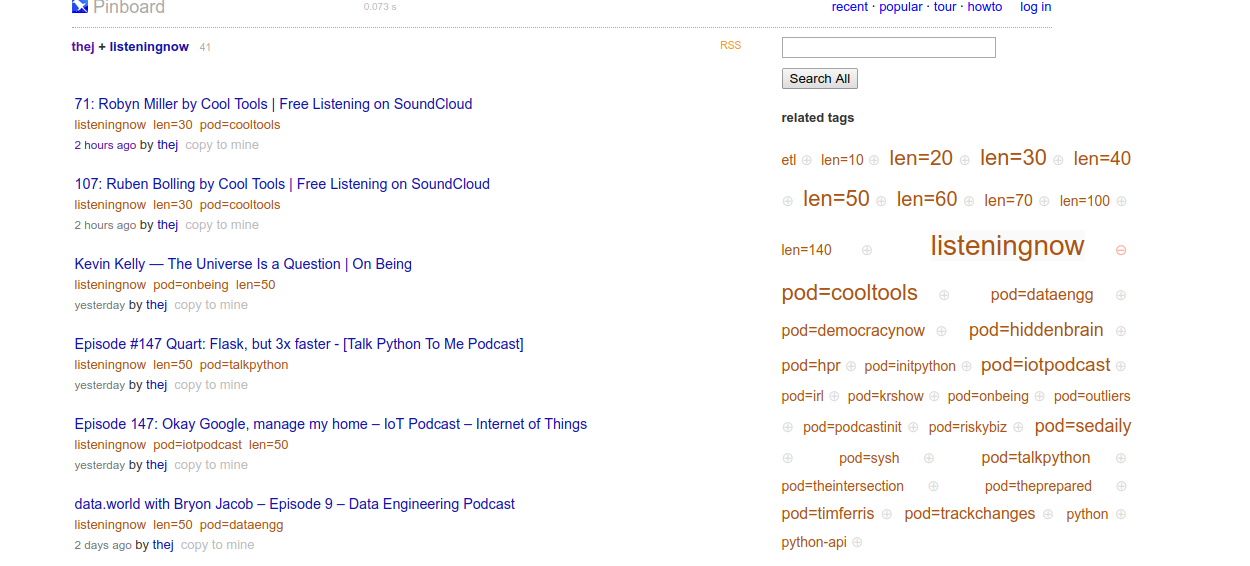This screenshot has width=1250, height=566.
Task: Open Kevin Kelly — The Universe Is a Question
Action: click(243, 264)
